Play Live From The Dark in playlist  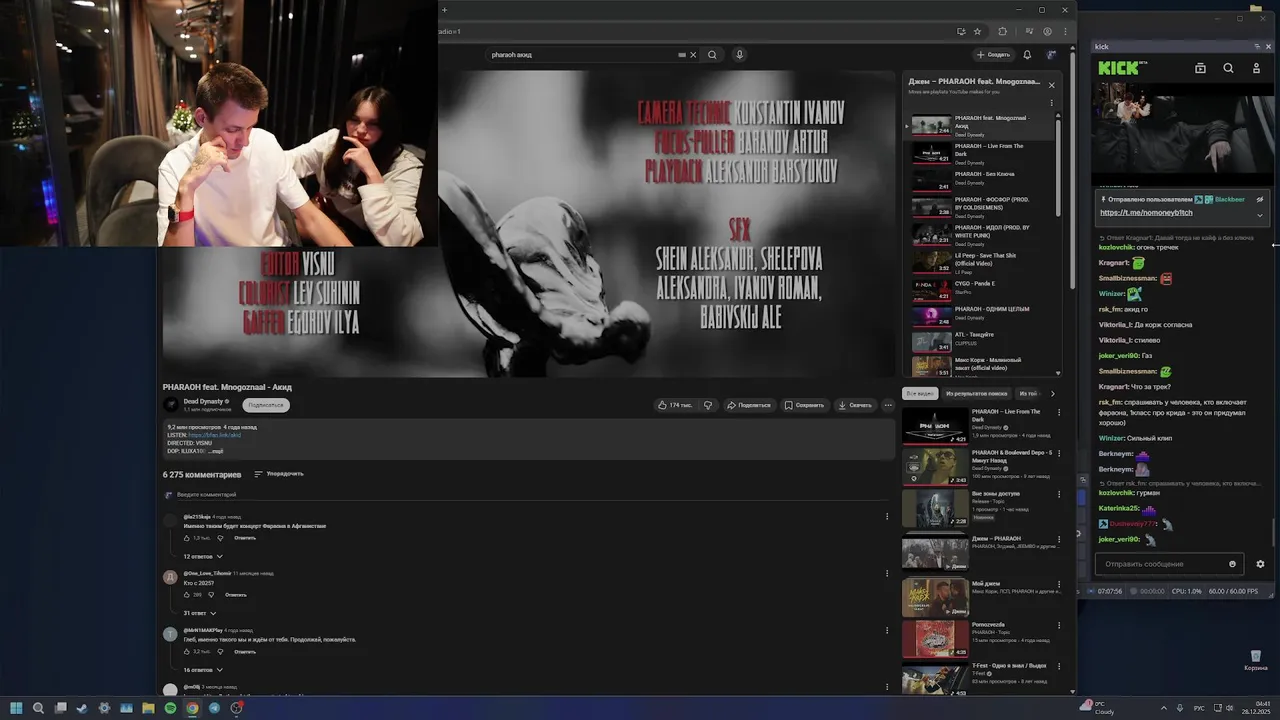tap(980, 153)
